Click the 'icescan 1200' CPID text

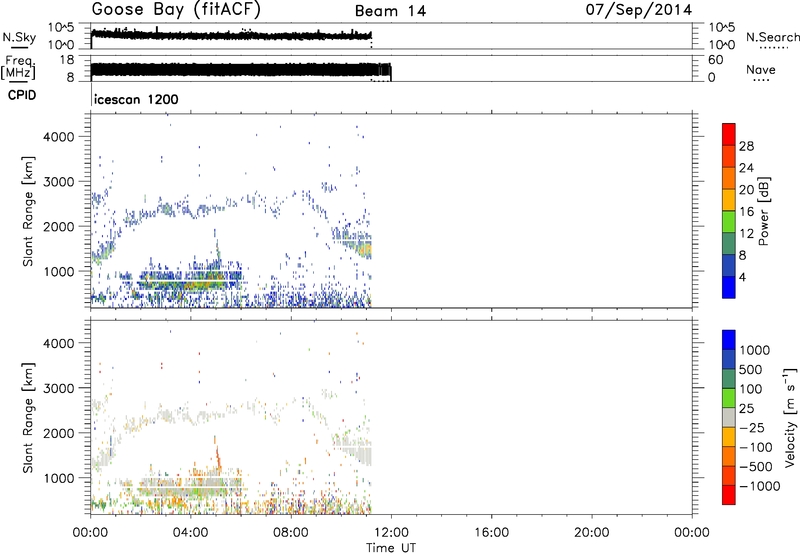click(136, 99)
